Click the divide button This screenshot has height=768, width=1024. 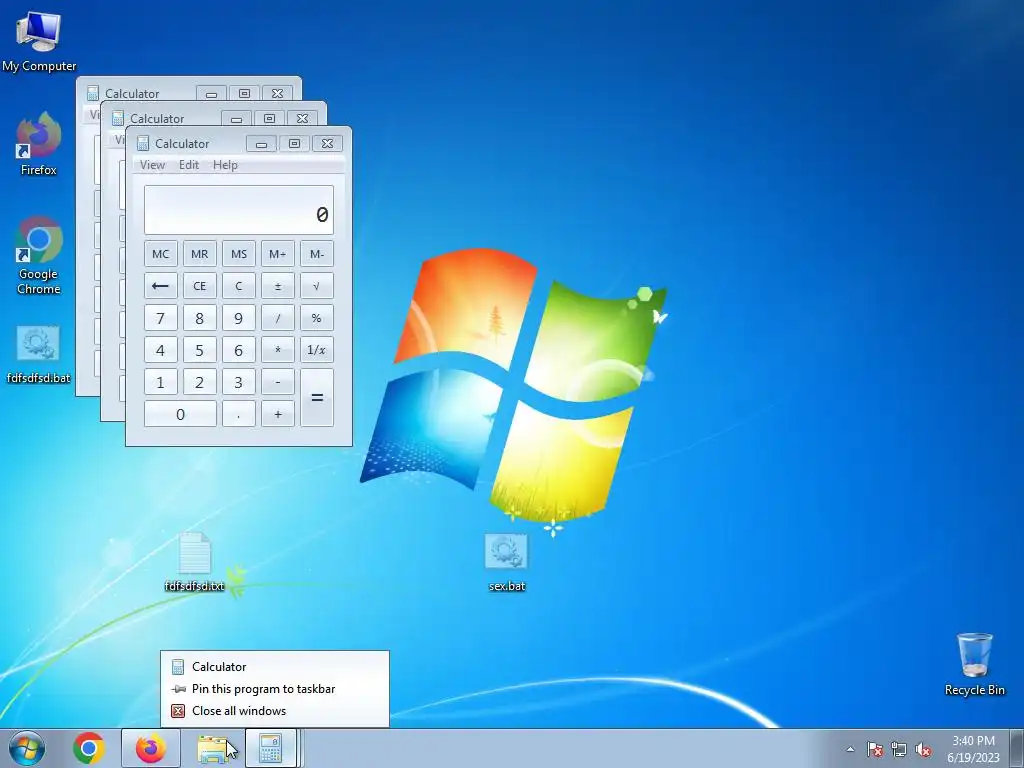(278, 318)
